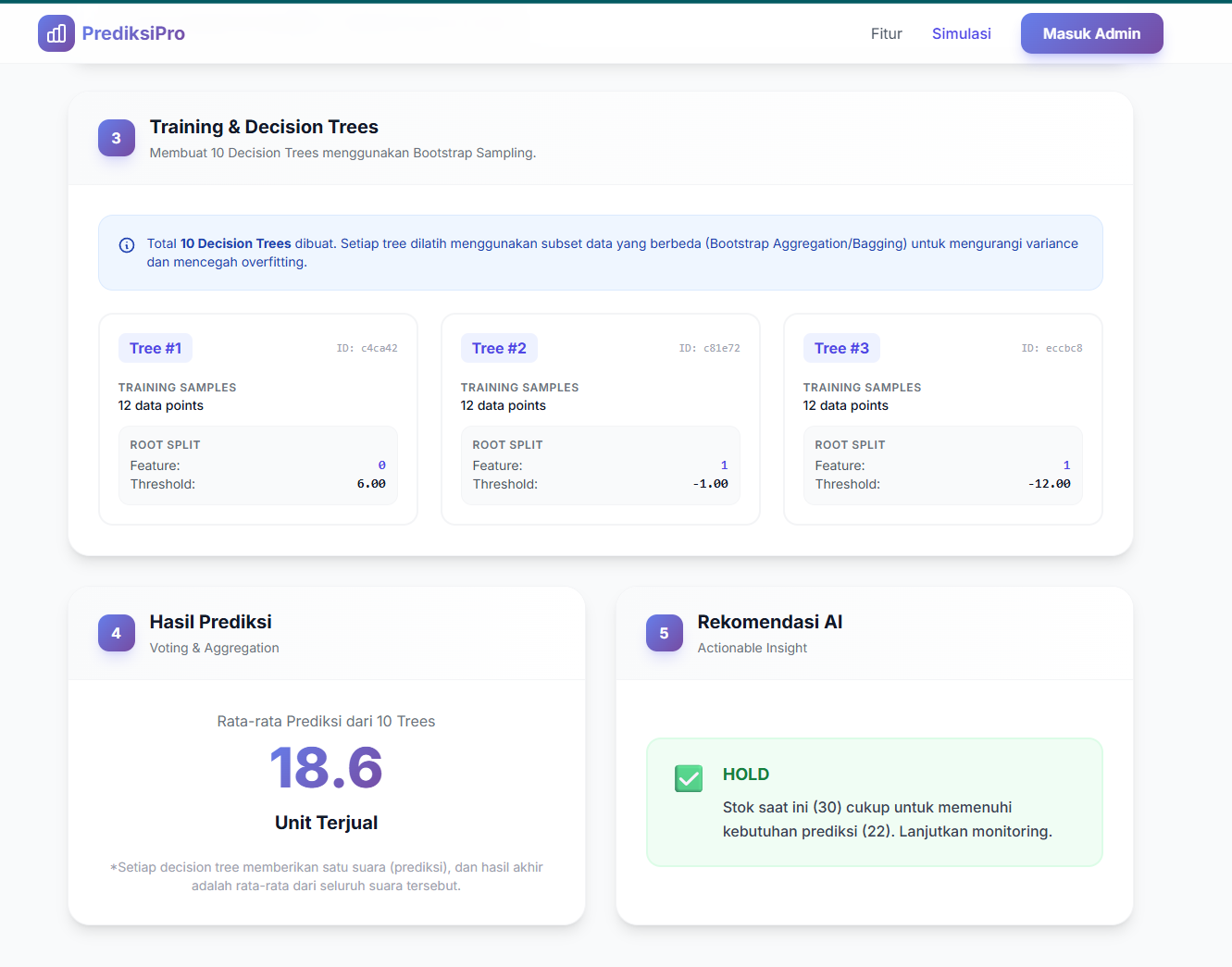The width and height of the screenshot is (1232, 967).
Task: Open the Fitur menu item
Action: pos(886,33)
